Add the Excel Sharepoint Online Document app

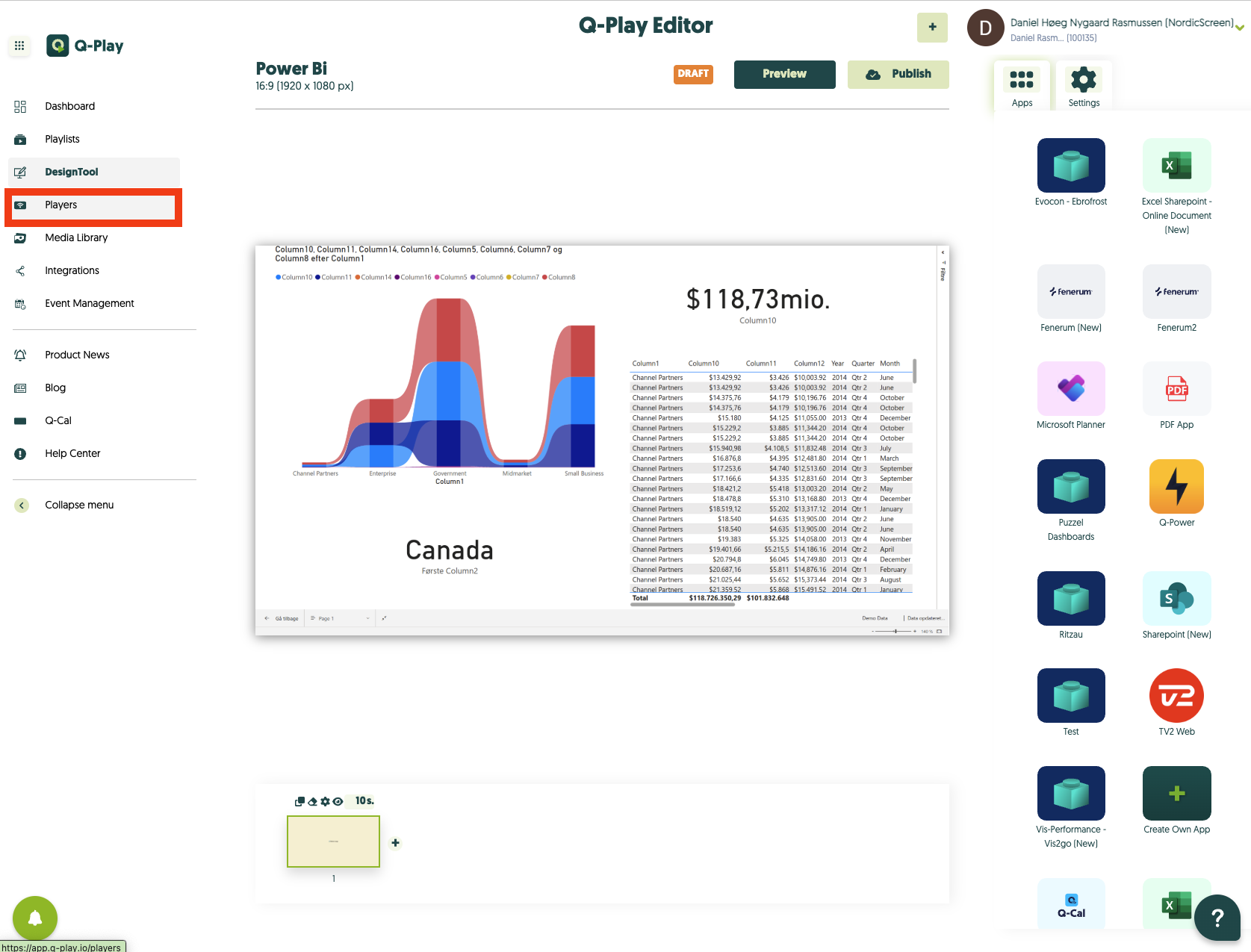click(1177, 165)
